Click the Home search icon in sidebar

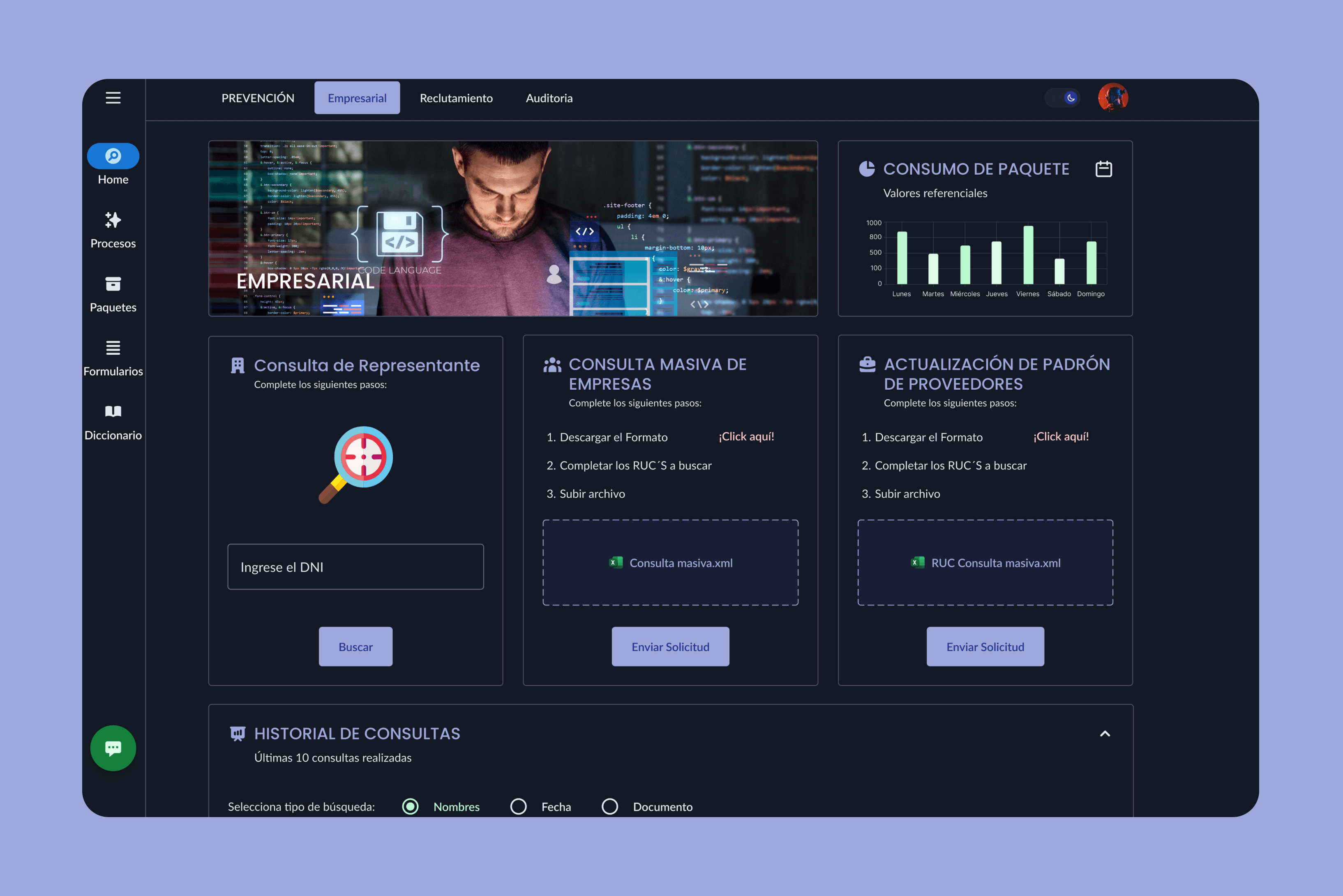coord(113,156)
